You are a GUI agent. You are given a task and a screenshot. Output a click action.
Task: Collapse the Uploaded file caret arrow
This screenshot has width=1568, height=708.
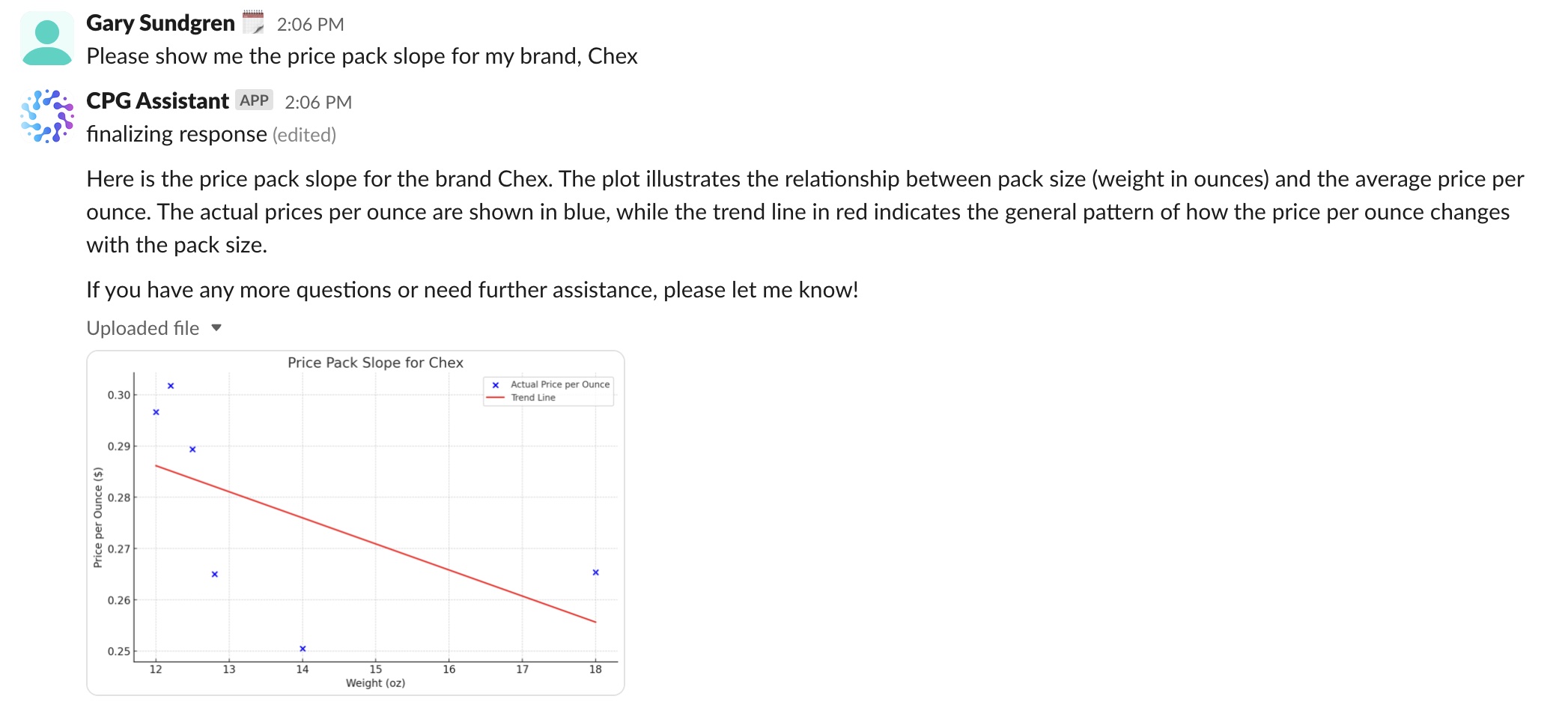(216, 327)
